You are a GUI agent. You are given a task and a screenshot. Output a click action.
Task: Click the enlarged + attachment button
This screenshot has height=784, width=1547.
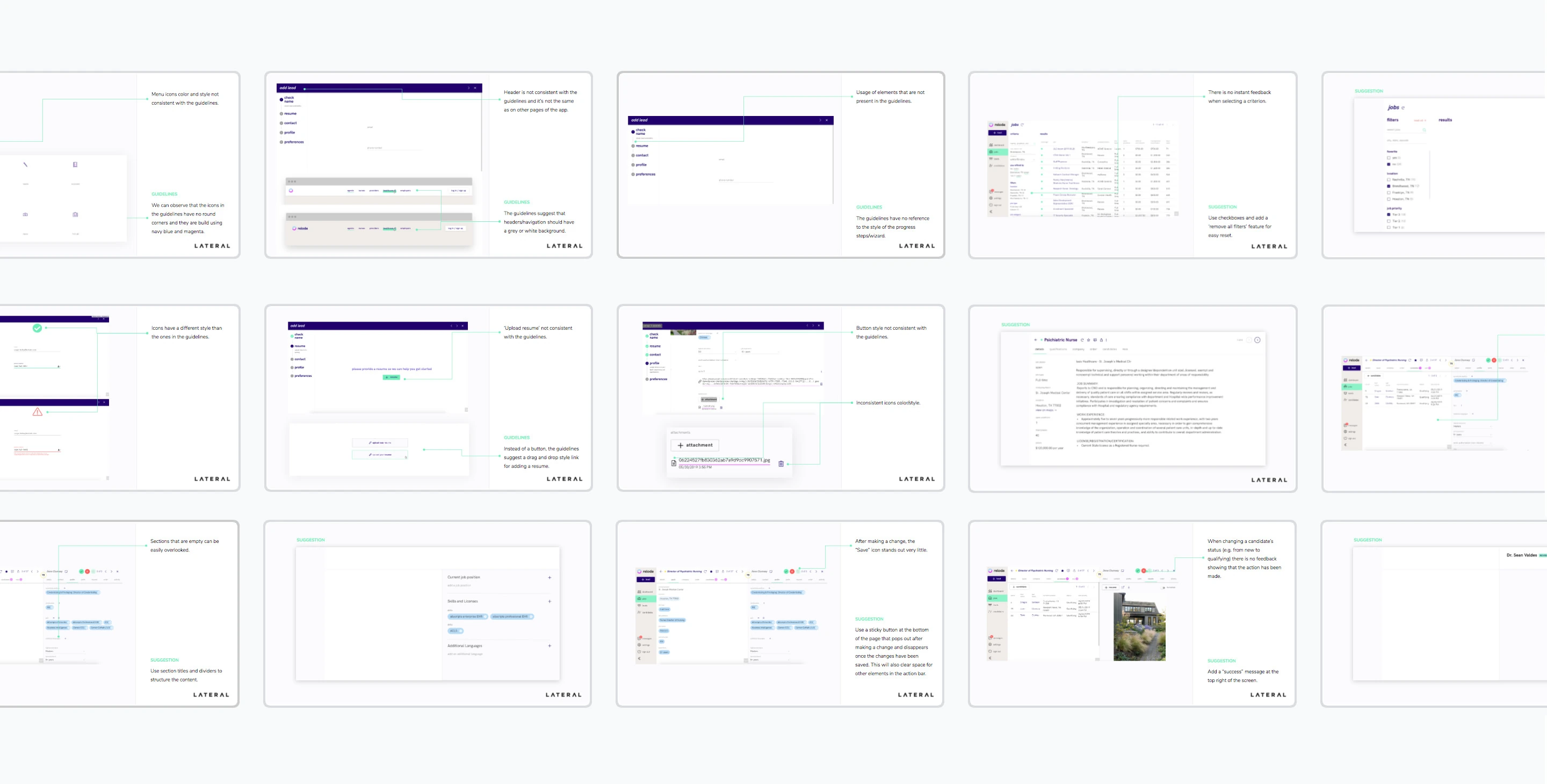tap(696, 445)
